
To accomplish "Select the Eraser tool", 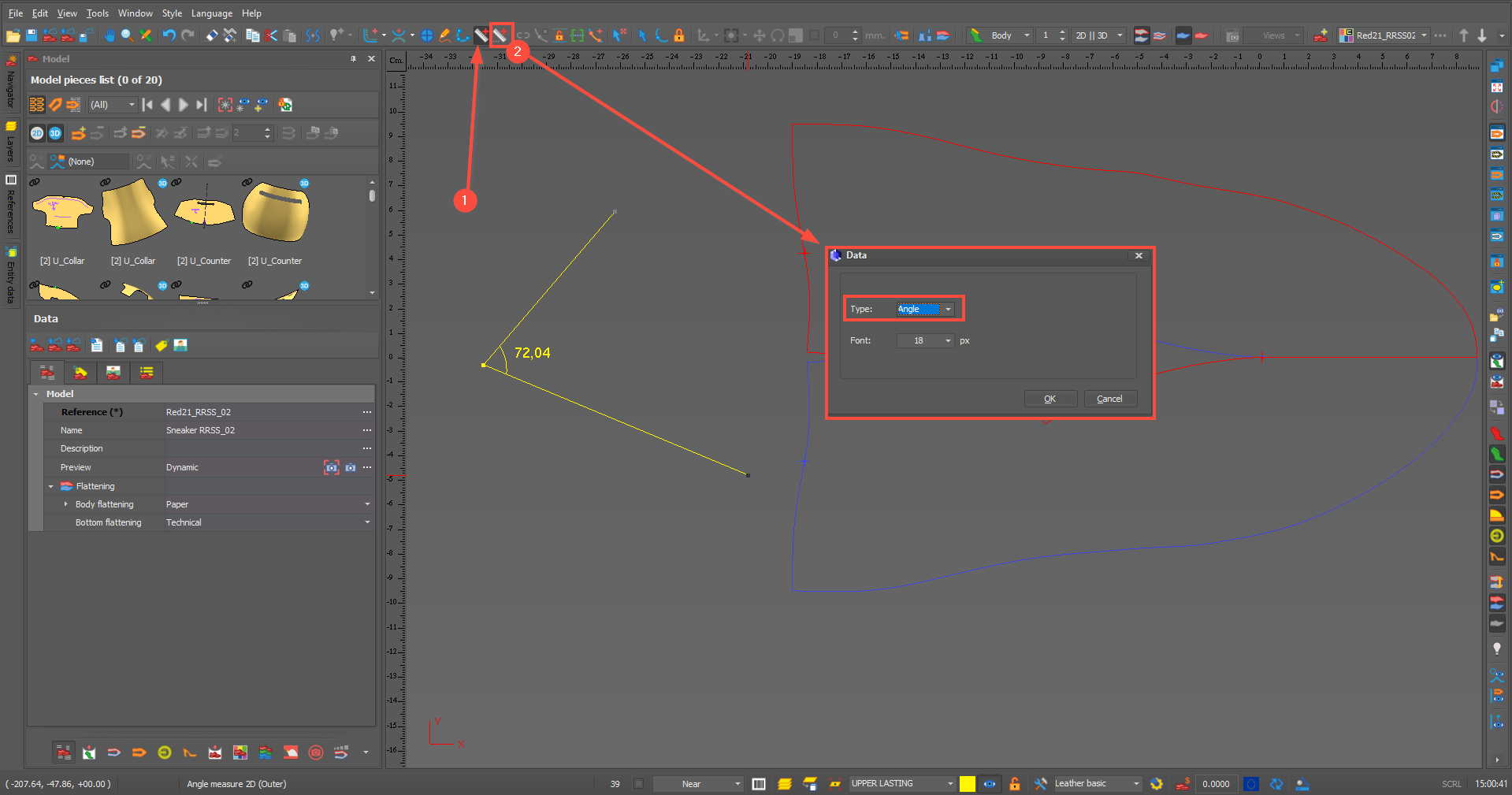I will pos(211,35).
